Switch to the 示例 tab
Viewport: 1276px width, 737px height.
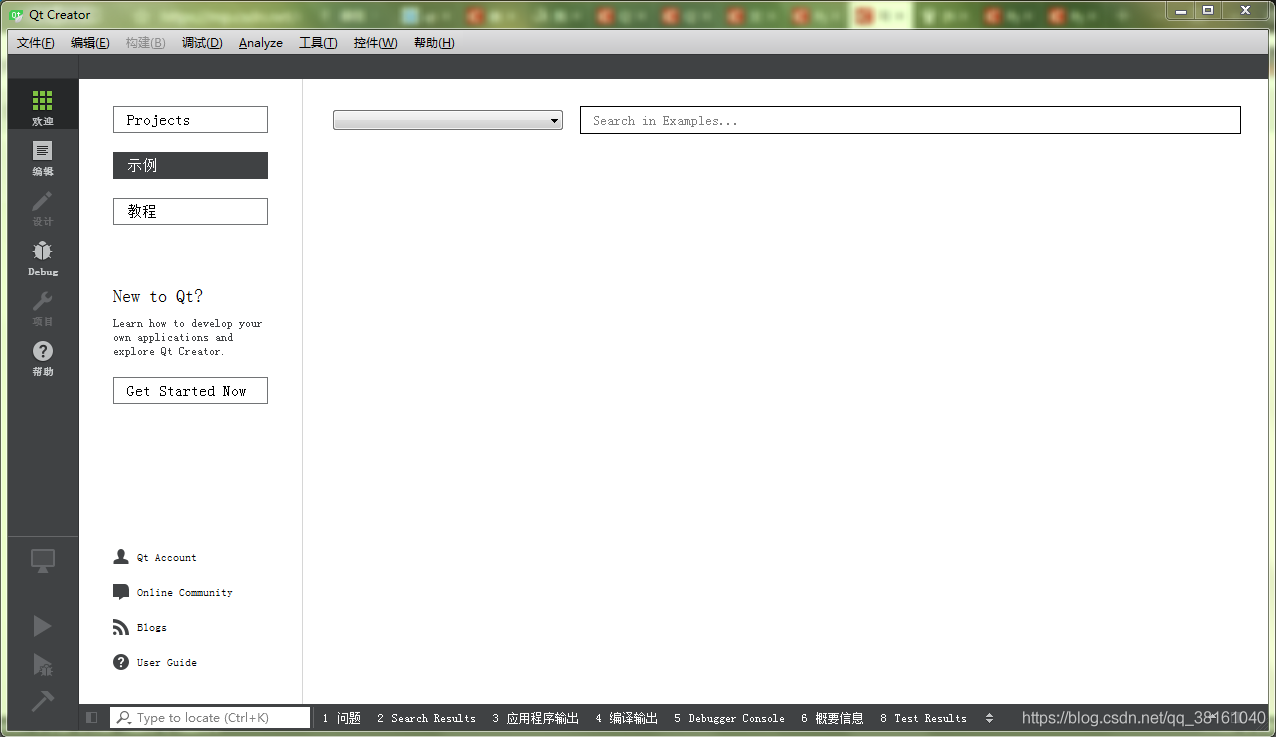point(190,165)
